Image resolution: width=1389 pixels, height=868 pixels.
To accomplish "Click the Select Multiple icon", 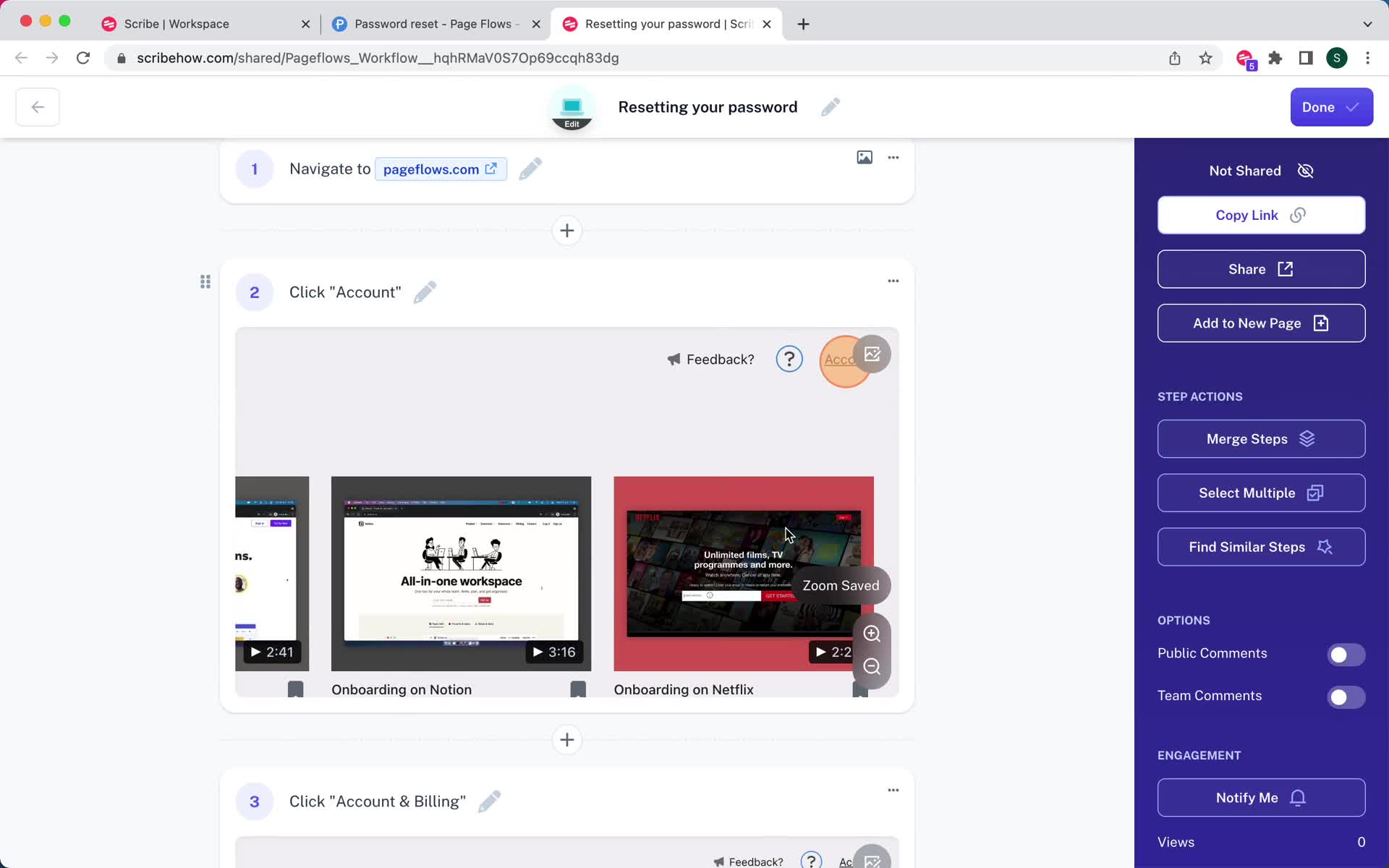I will 1315,492.
